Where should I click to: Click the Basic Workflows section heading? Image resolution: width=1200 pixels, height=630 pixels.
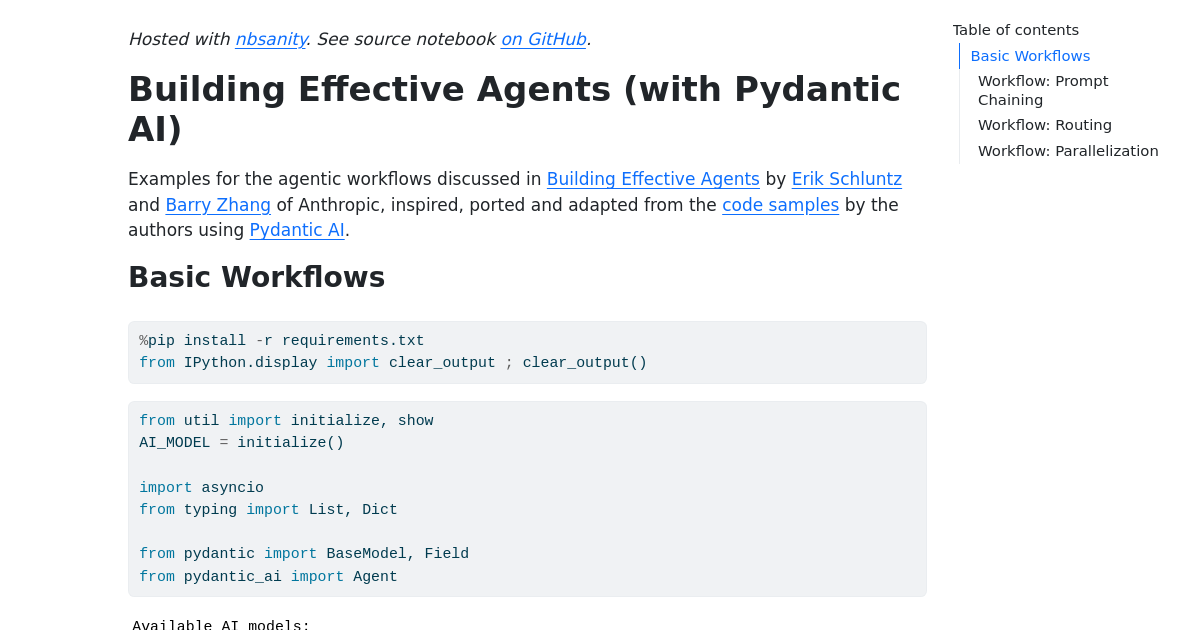(256, 277)
